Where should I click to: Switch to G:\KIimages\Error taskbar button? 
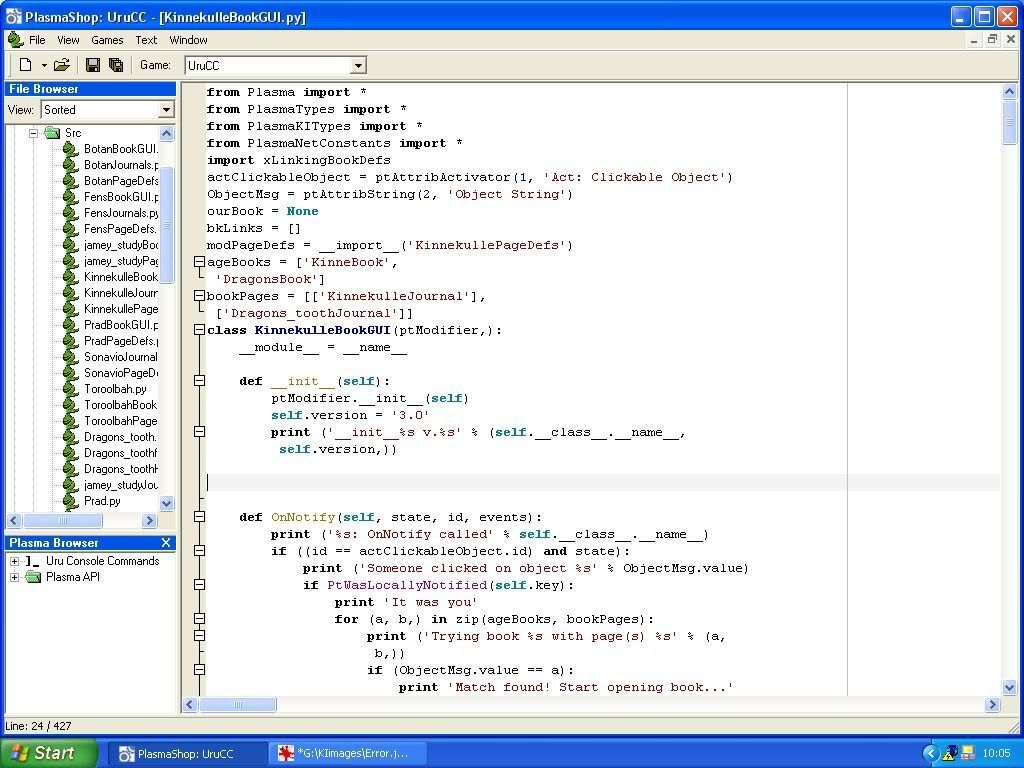[x=348, y=754]
